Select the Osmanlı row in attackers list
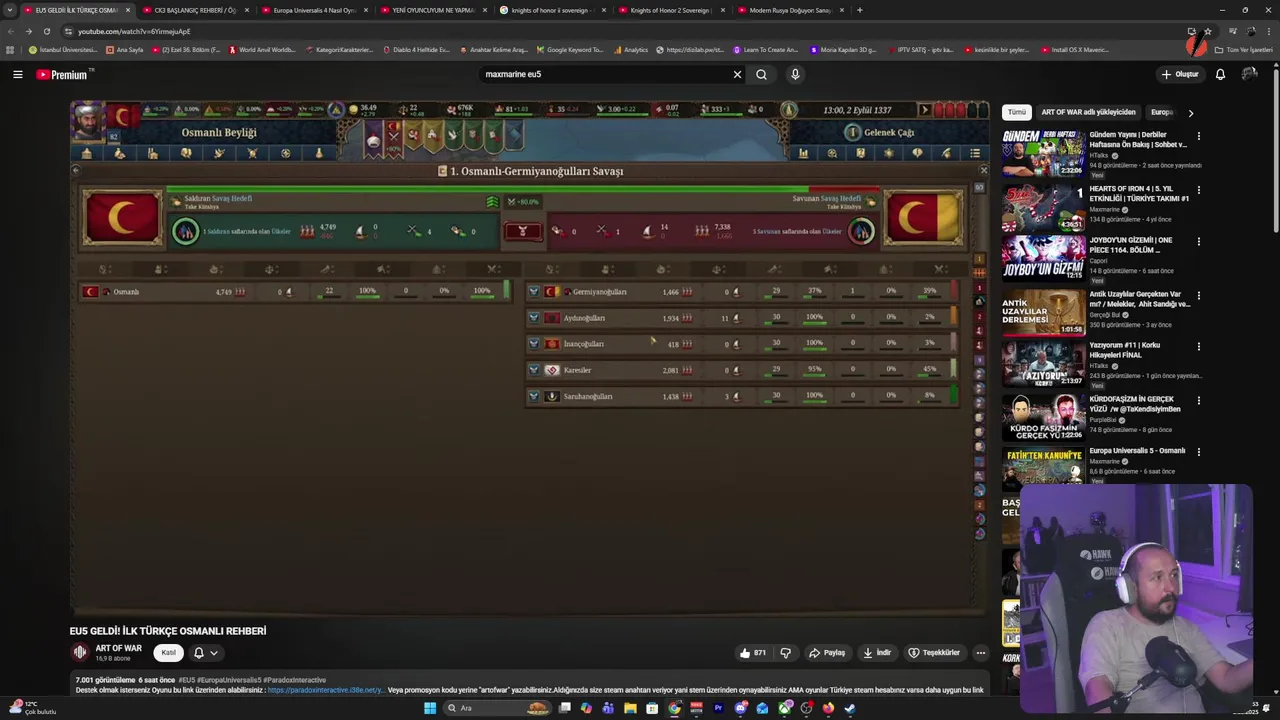Viewport: 1280px width, 720px height. click(296, 292)
